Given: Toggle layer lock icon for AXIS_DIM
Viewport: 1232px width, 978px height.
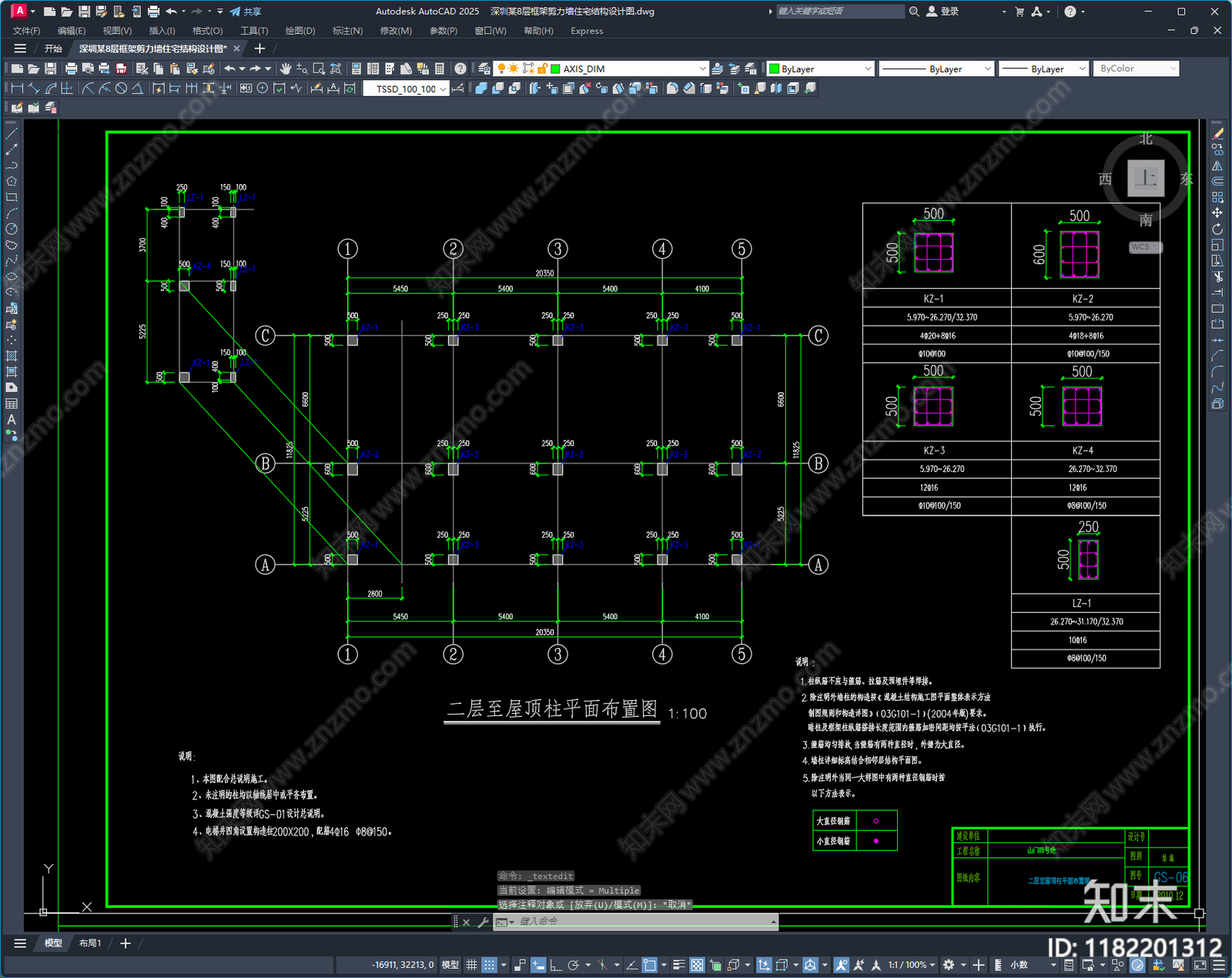Looking at the screenshot, I should (x=542, y=69).
